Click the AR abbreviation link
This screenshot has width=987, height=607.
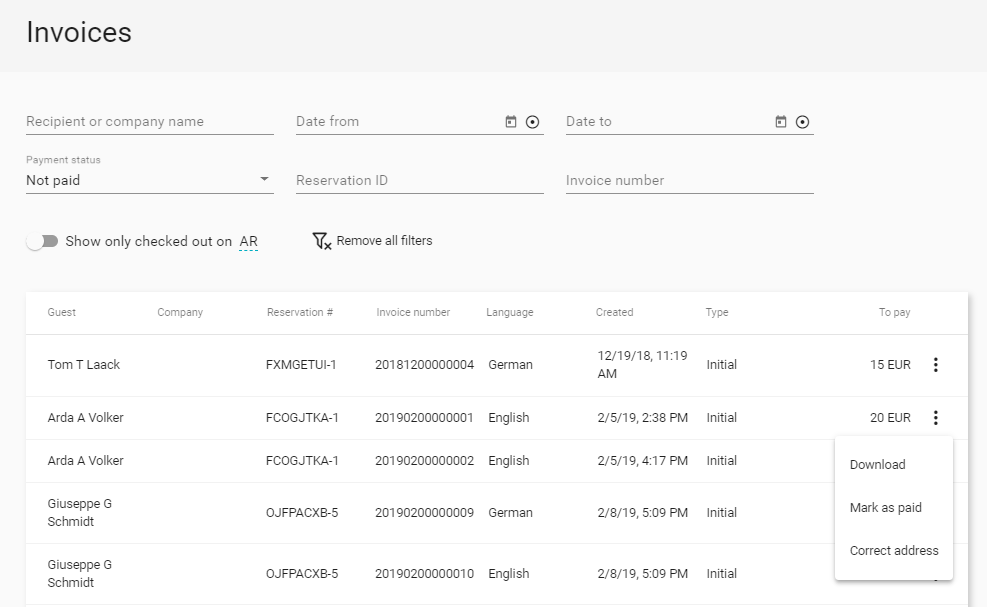pyautogui.click(x=249, y=242)
